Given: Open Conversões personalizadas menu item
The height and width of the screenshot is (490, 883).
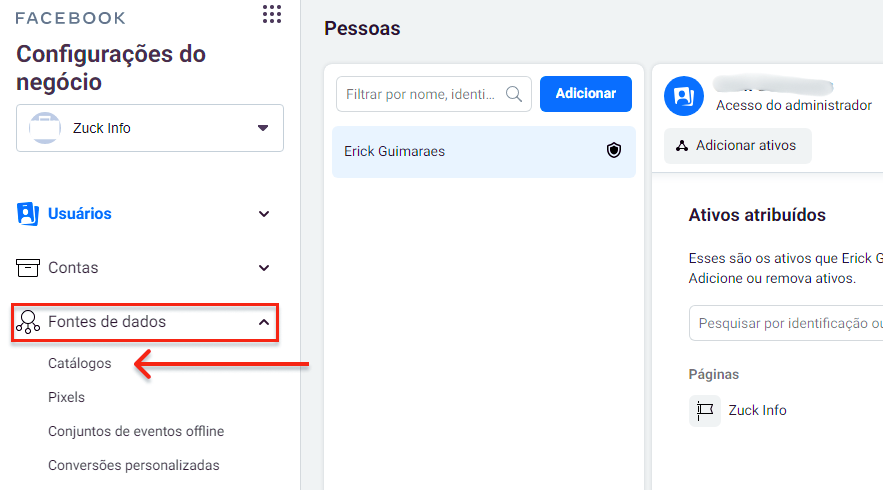Looking at the screenshot, I should 134,465.
